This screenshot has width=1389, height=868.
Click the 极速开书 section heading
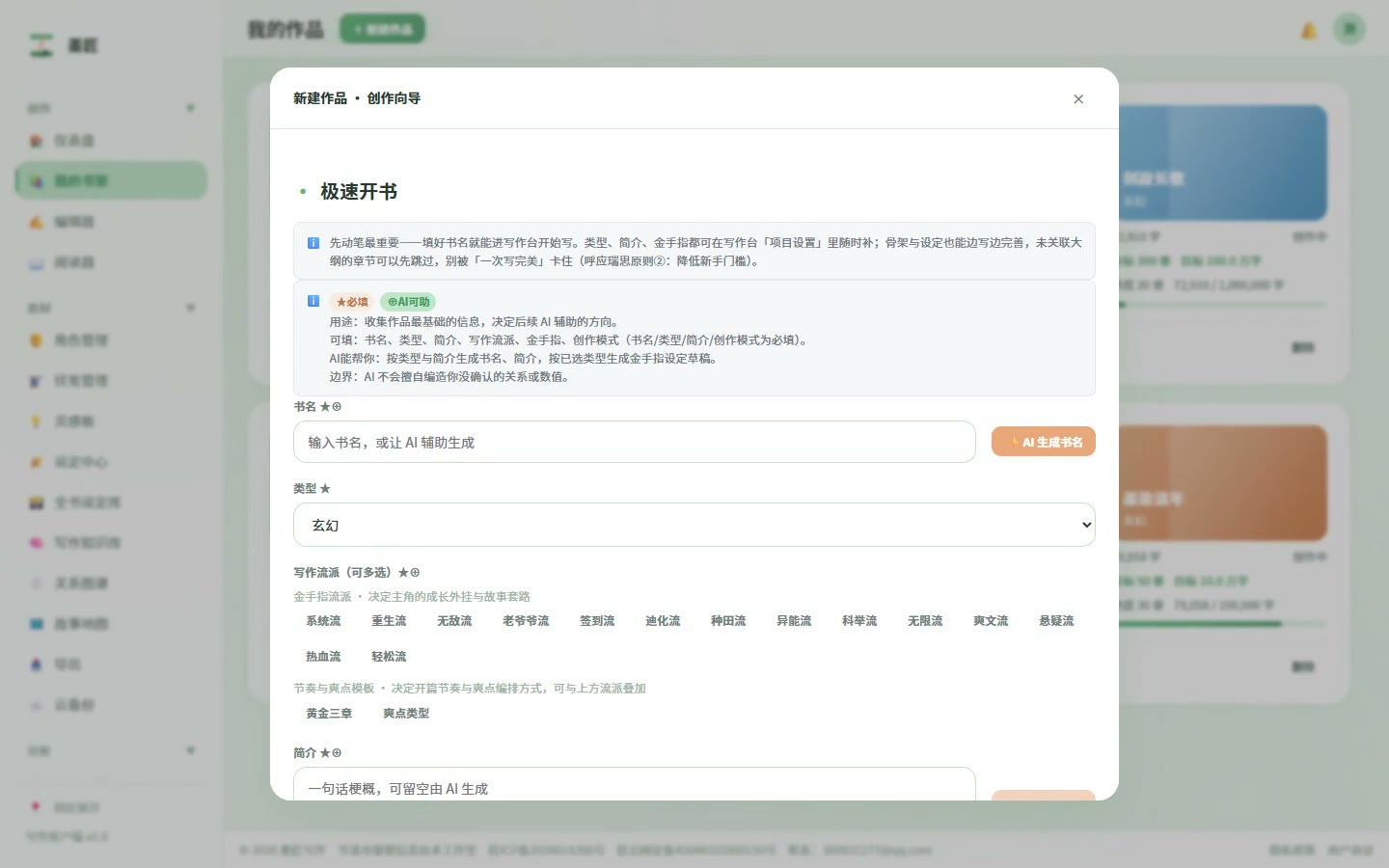pyautogui.click(x=359, y=192)
